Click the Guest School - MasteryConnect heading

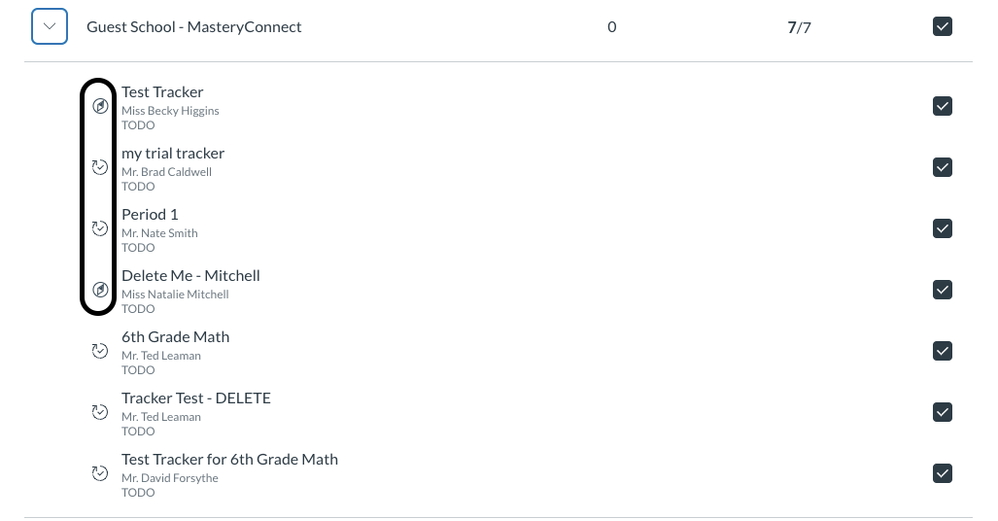click(194, 27)
